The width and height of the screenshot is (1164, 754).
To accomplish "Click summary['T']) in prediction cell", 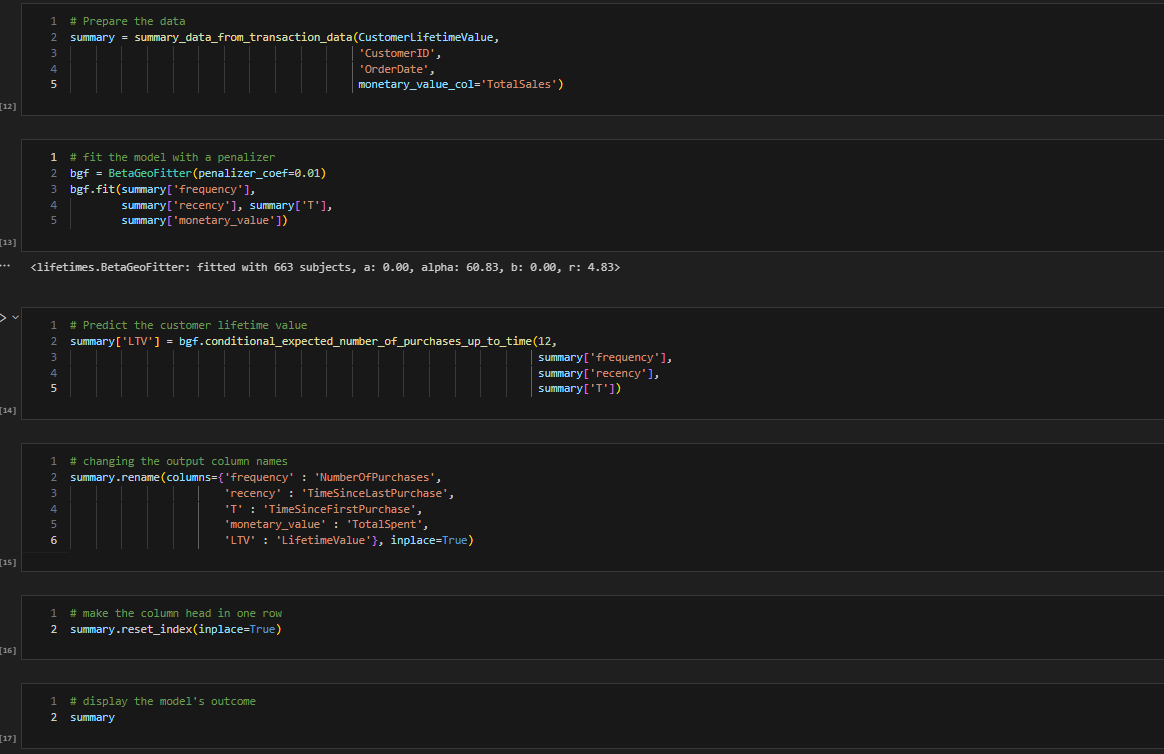I will [x=579, y=388].
